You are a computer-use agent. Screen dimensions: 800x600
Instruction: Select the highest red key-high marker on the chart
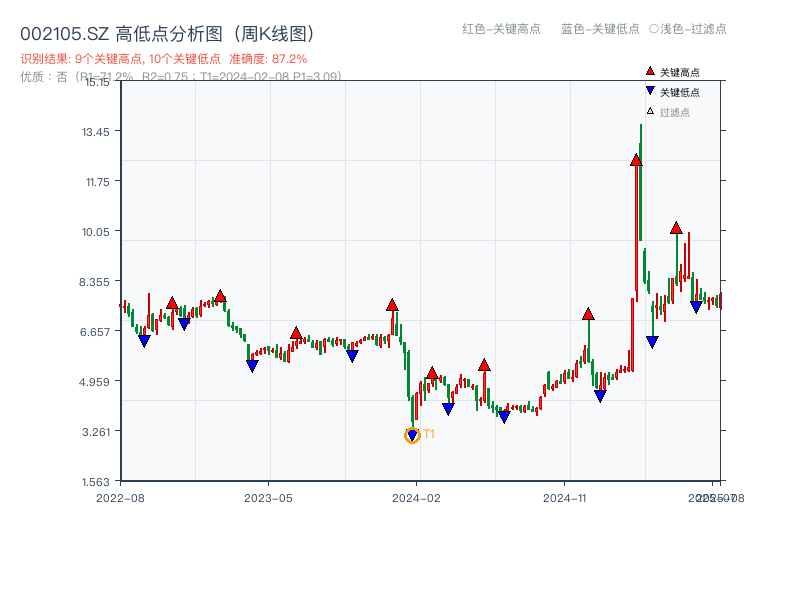click(636, 160)
